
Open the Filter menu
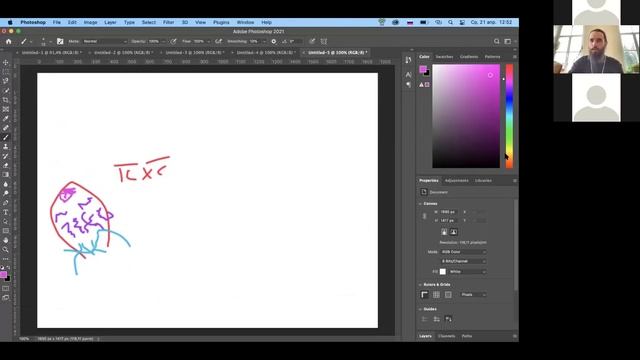point(169,22)
